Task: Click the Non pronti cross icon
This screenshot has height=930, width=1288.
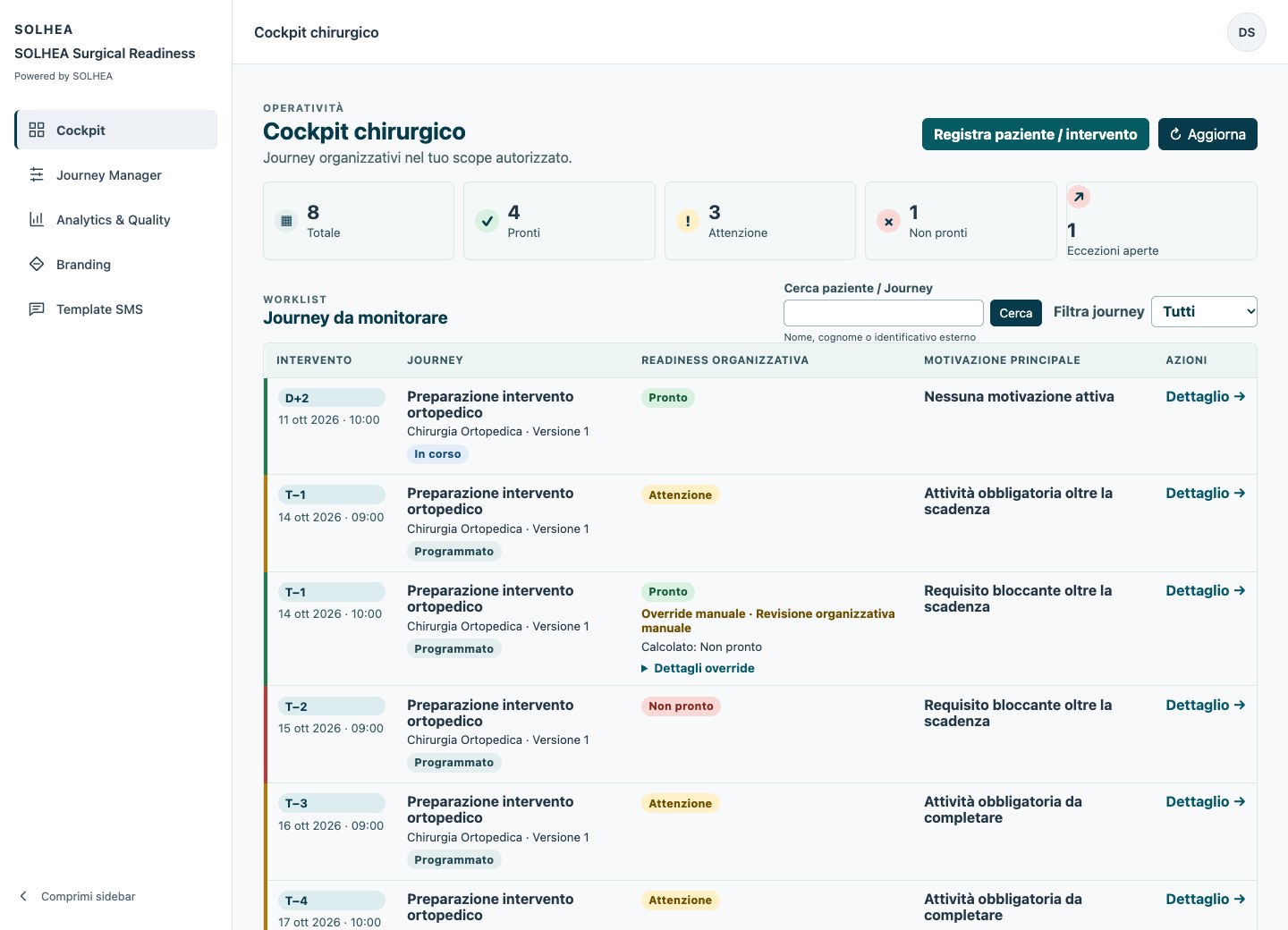Action: 888,221
